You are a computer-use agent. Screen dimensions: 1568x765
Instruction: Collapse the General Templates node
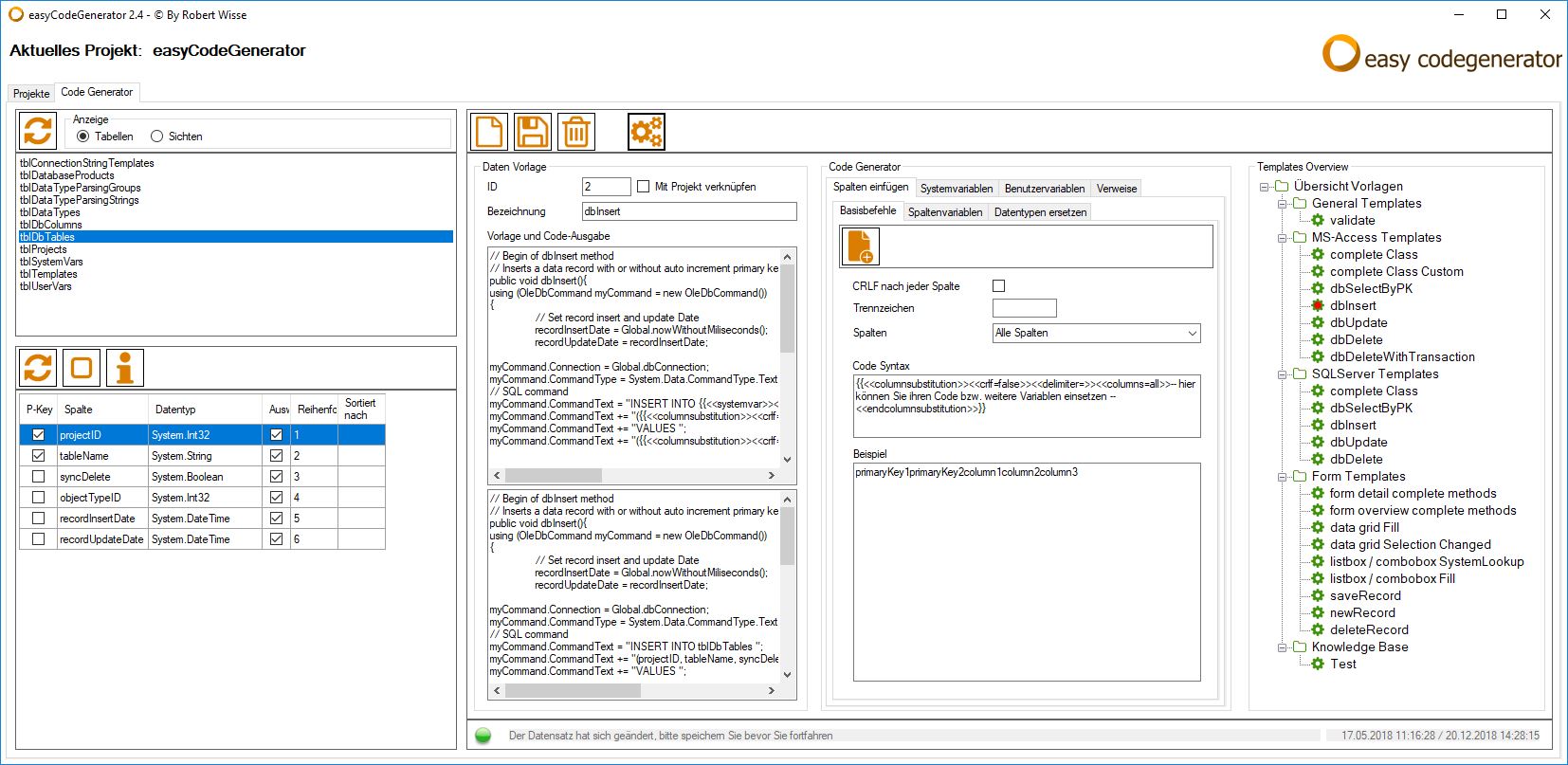1282,204
